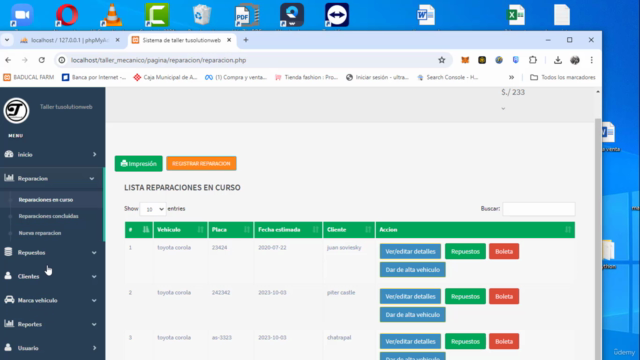This screenshot has height=360, width=640.
Task: Sort the table by the Vehiculo column
Action: [180, 230]
